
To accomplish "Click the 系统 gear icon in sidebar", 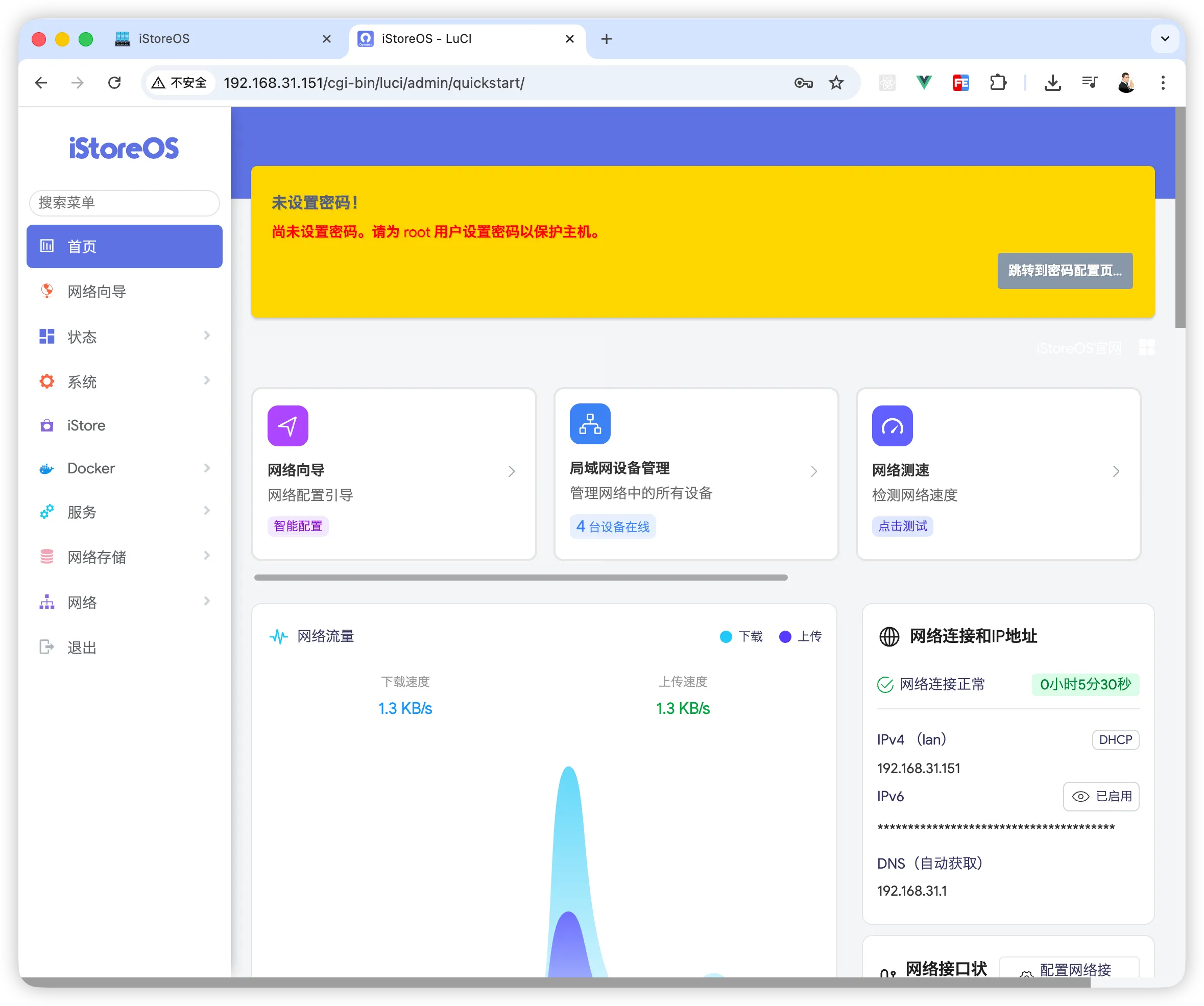I will coord(46,381).
